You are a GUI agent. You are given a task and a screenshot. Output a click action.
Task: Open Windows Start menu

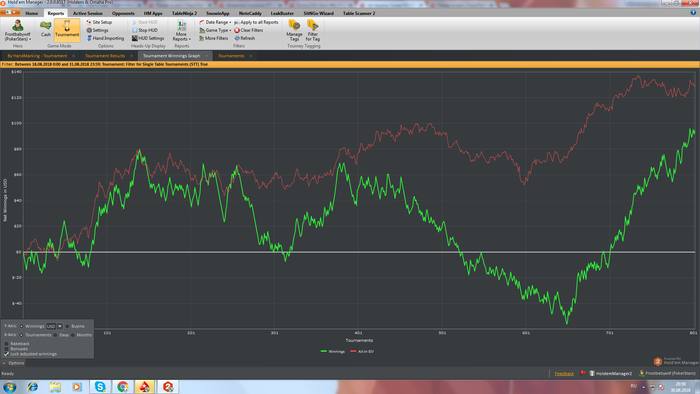click(x=10, y=386)
